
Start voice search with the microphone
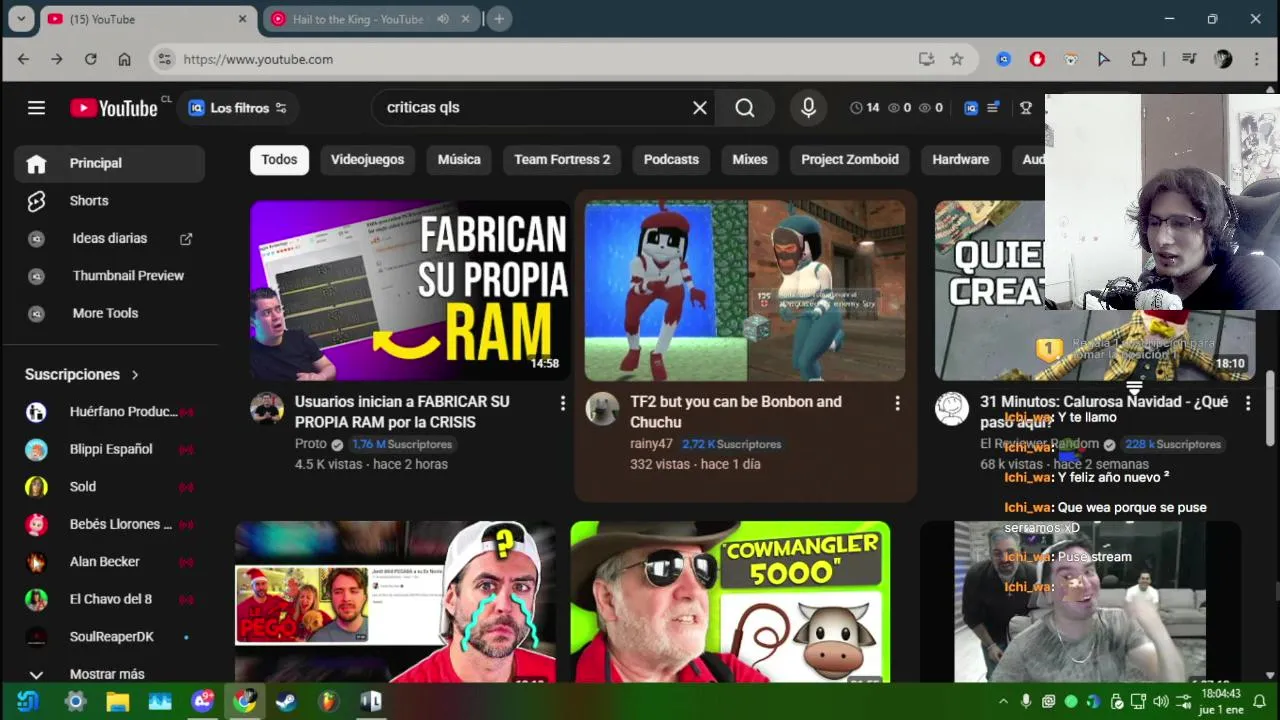tap(808, 108)
